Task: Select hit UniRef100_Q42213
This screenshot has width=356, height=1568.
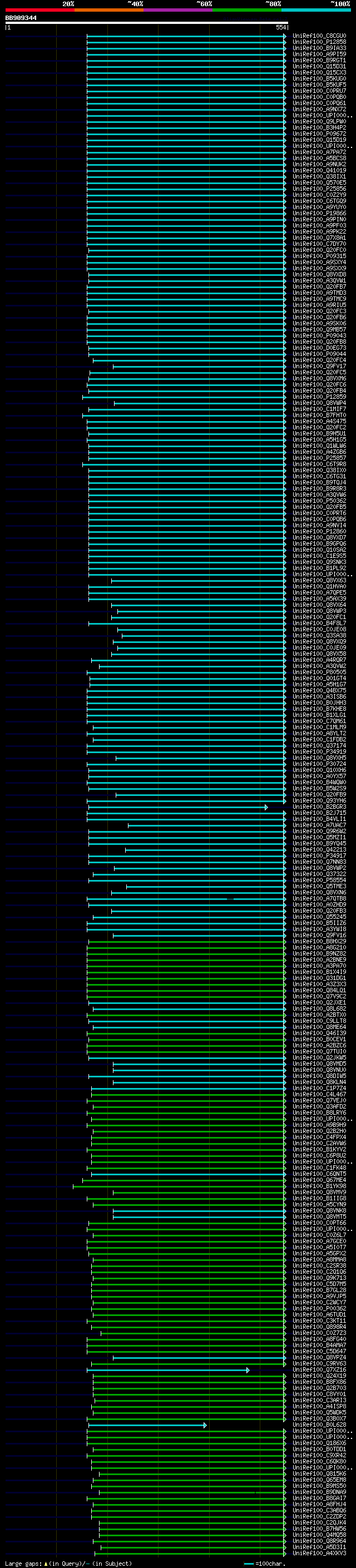Action: (319, 850)
